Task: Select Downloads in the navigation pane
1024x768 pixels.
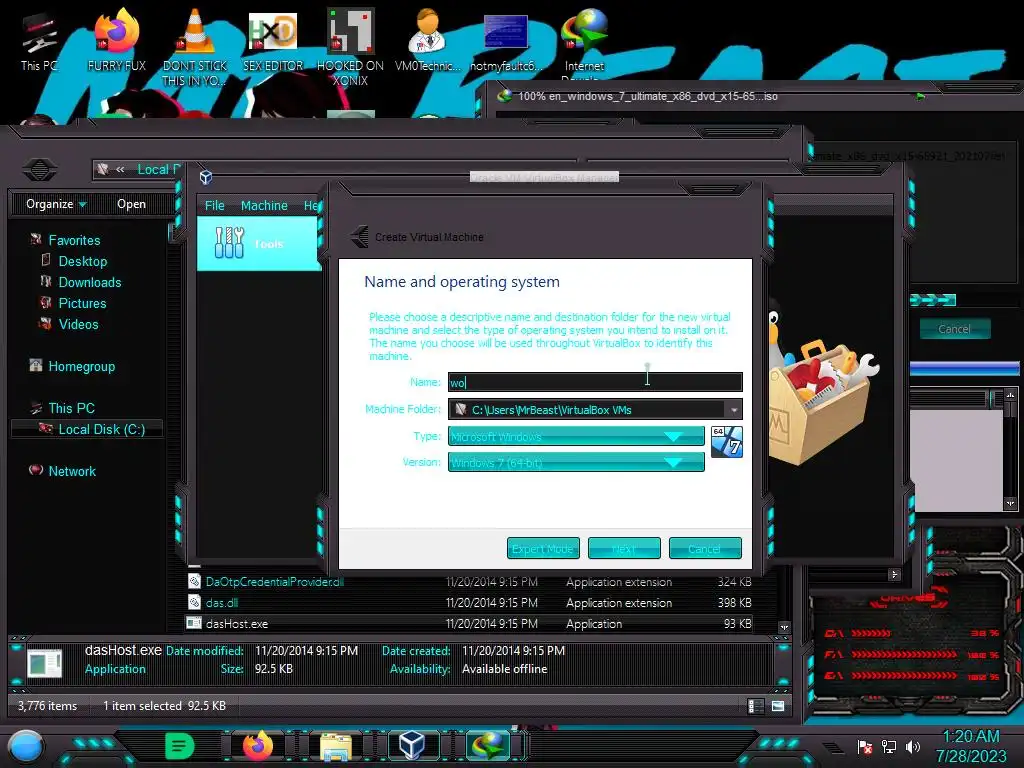Action: coord(89,282)
